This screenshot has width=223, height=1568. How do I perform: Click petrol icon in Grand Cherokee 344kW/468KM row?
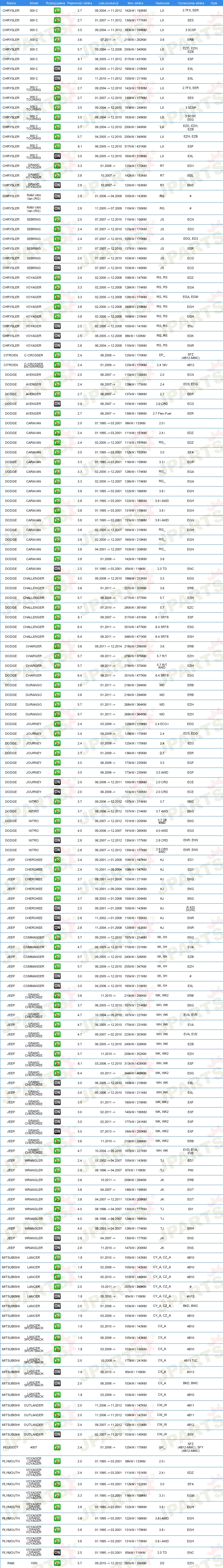[57, 1073]
